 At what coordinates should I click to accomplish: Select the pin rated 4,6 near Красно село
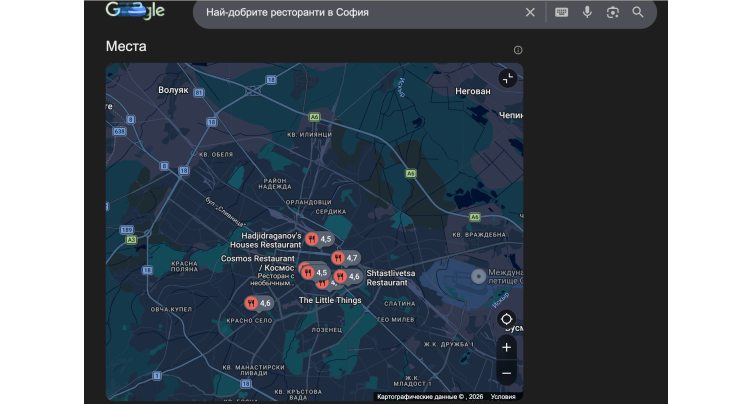click(258, 303)
